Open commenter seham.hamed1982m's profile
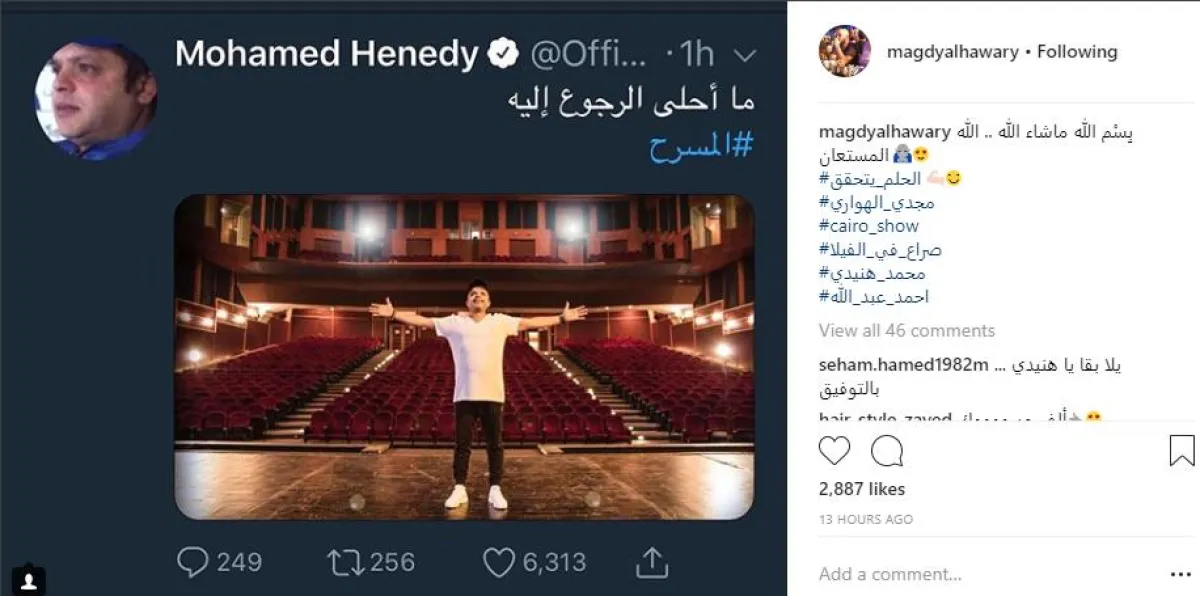This screenshot has height=596, width=1200. 903,365
